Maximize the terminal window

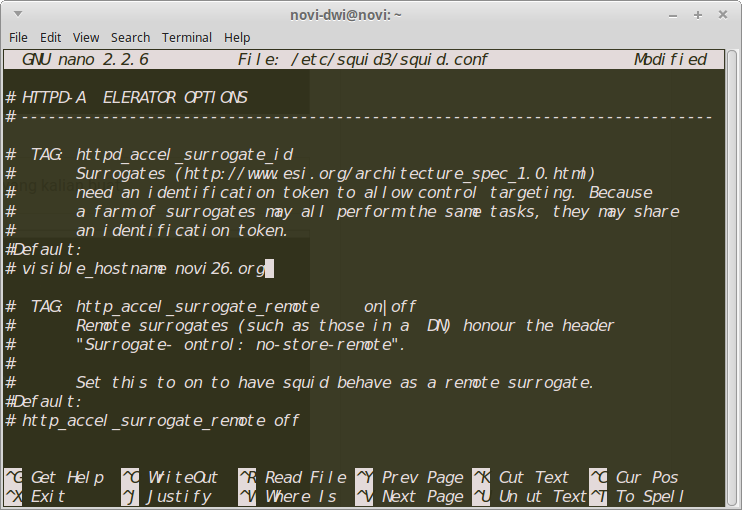[x=698, y=15]
